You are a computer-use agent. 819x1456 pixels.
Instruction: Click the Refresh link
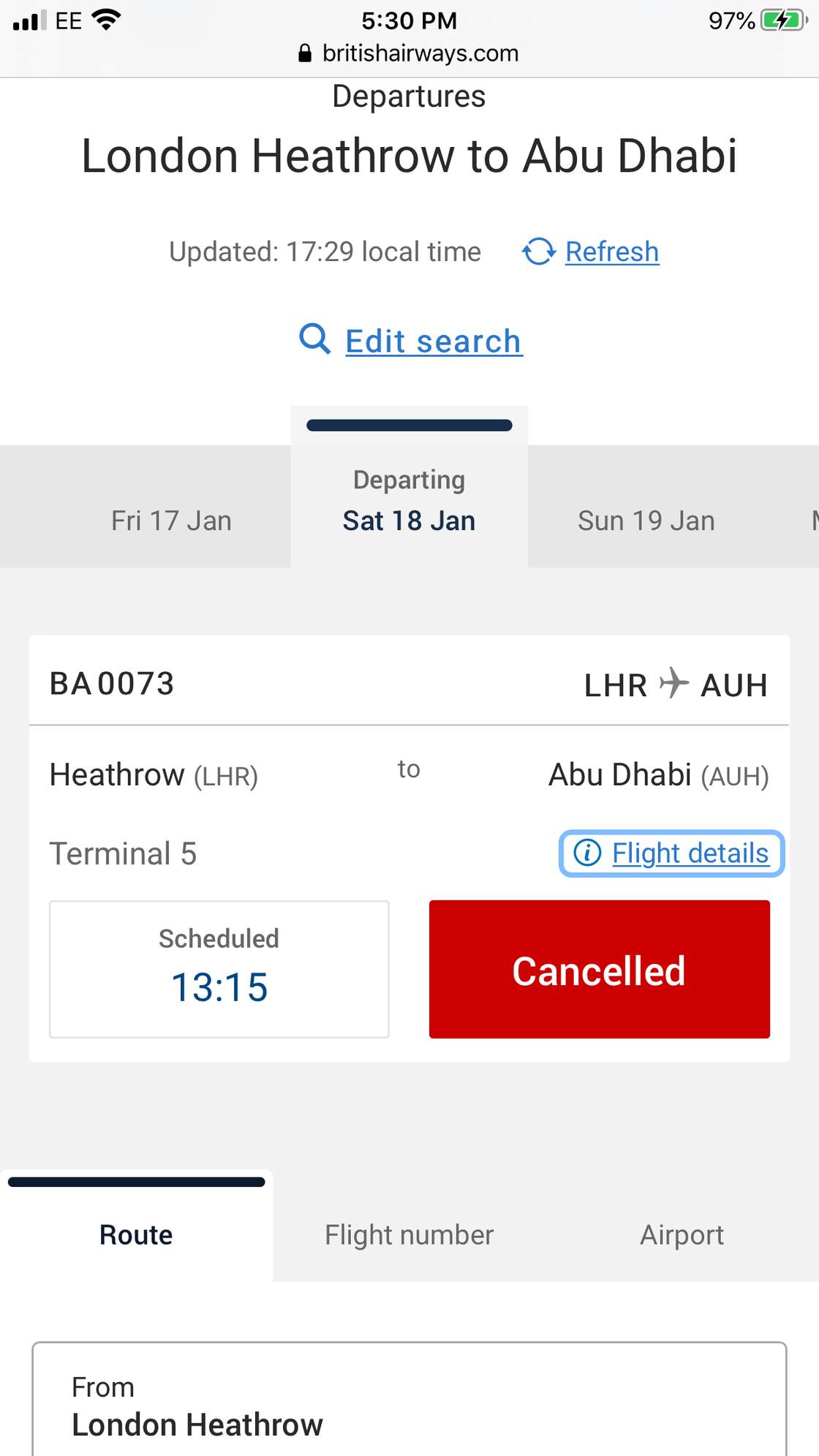(612, 252)
